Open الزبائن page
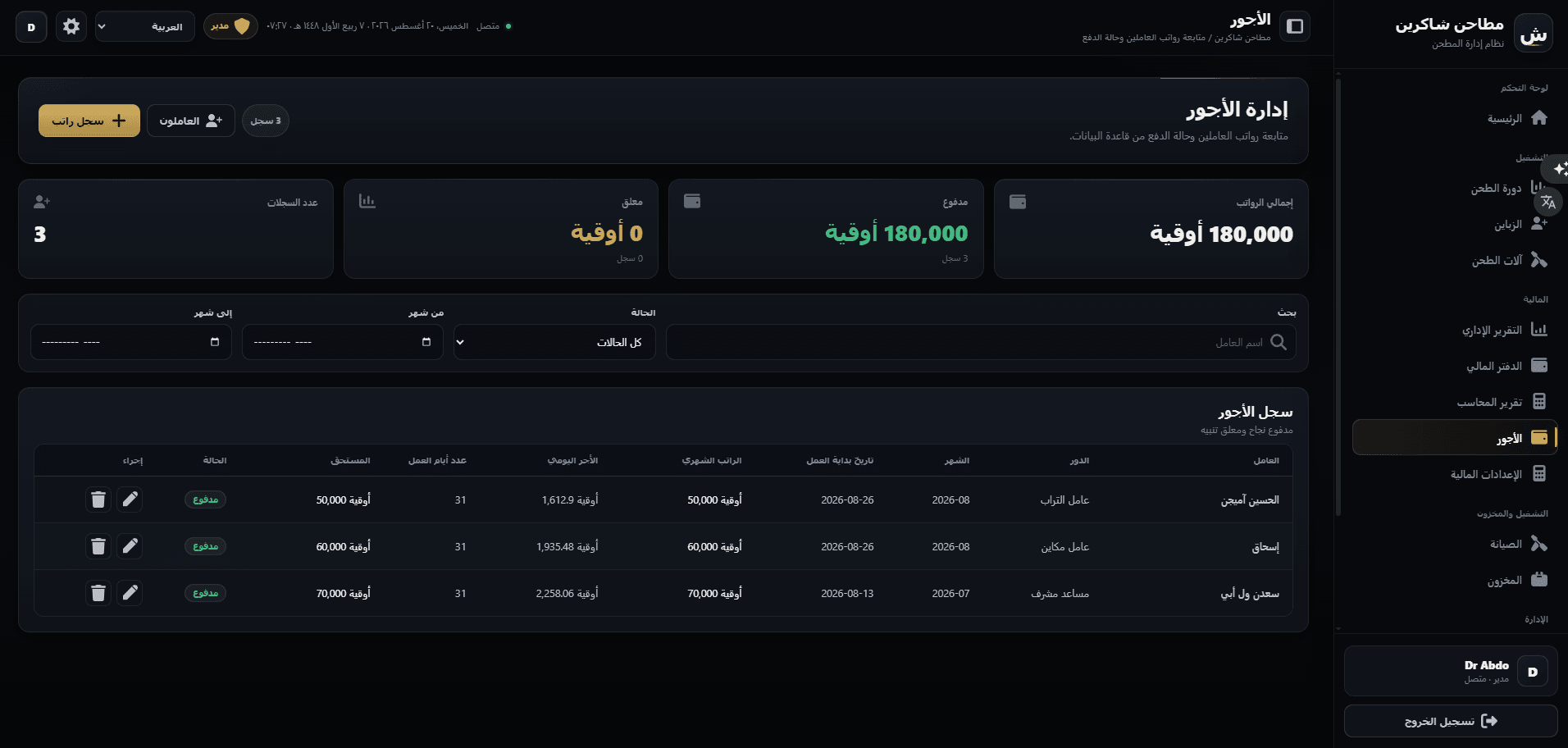The image size is (1568, 748). (x=1455, y=224)
